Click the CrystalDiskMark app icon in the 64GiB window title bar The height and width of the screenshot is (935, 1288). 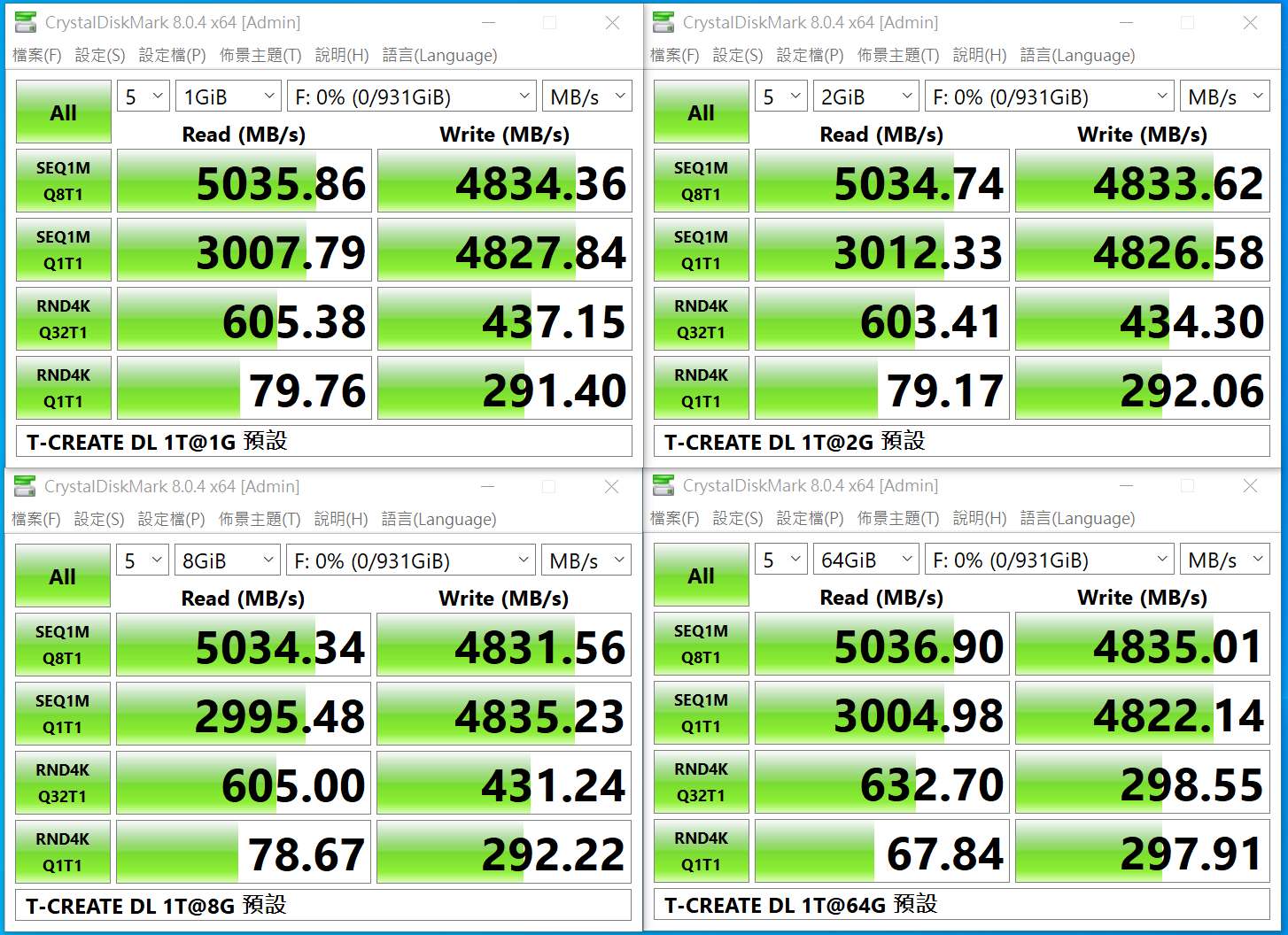(663, 485)
